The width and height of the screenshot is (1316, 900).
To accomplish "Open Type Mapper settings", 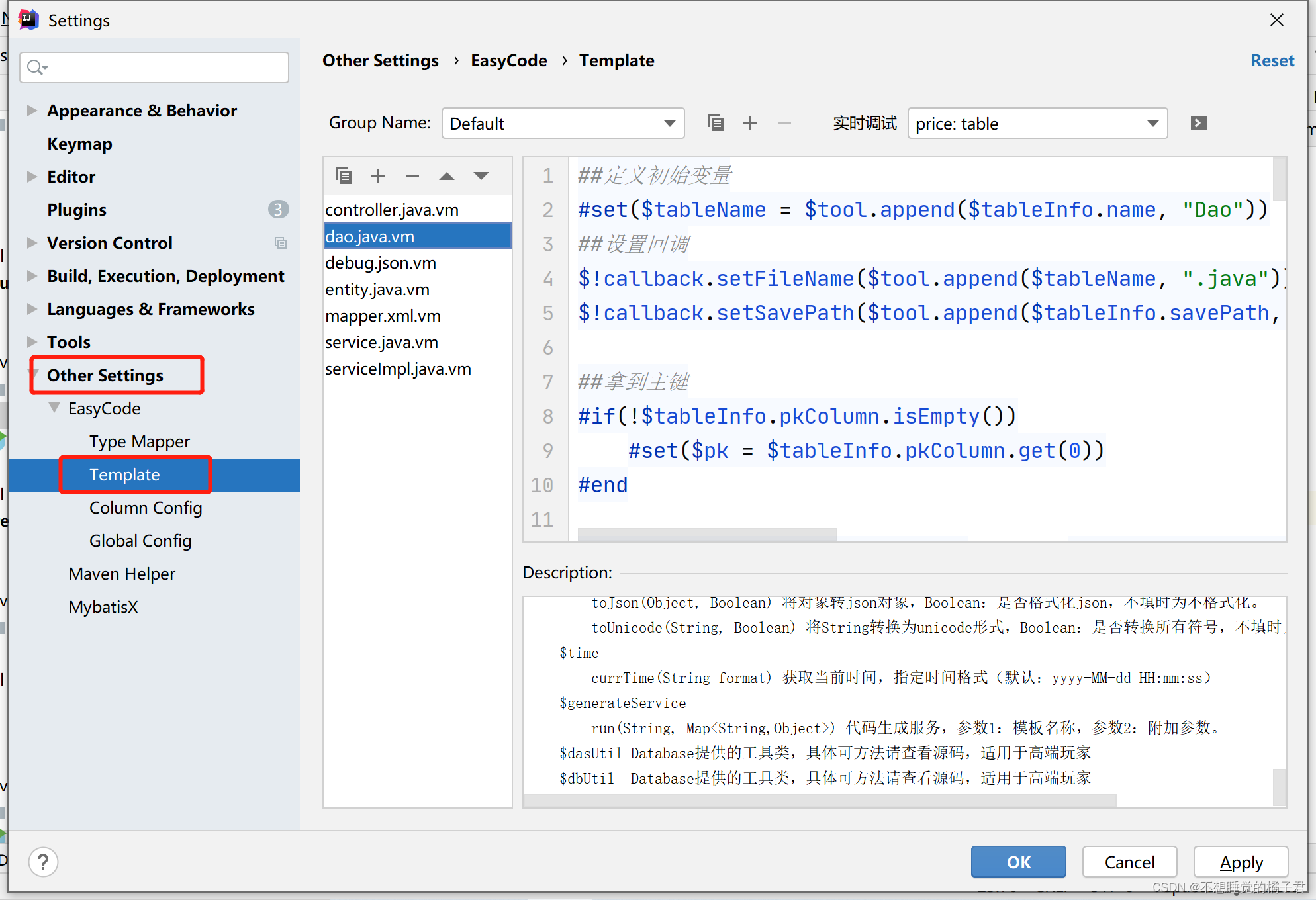I will tap(140, 441).
